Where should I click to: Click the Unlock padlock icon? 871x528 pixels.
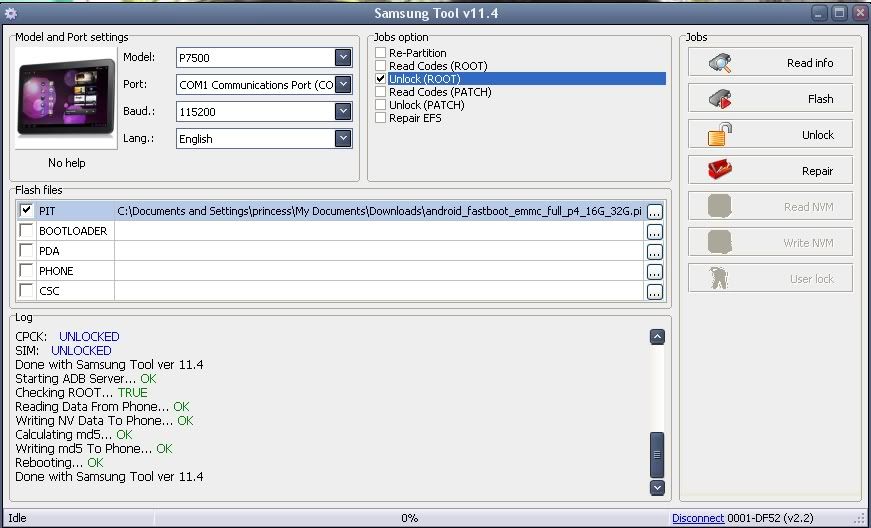pos(720,134)
